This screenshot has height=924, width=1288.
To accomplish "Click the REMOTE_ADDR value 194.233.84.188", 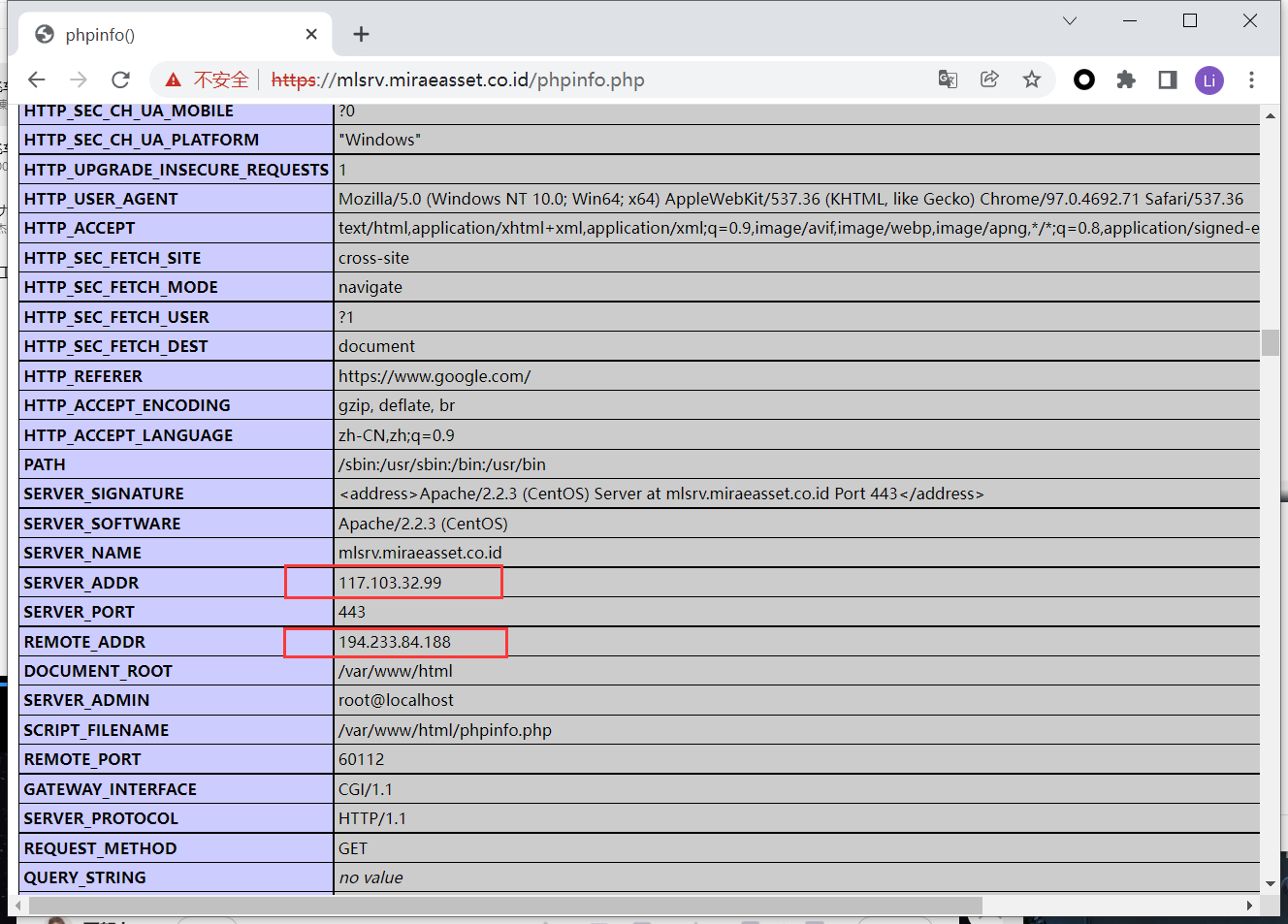I will 395,642.
